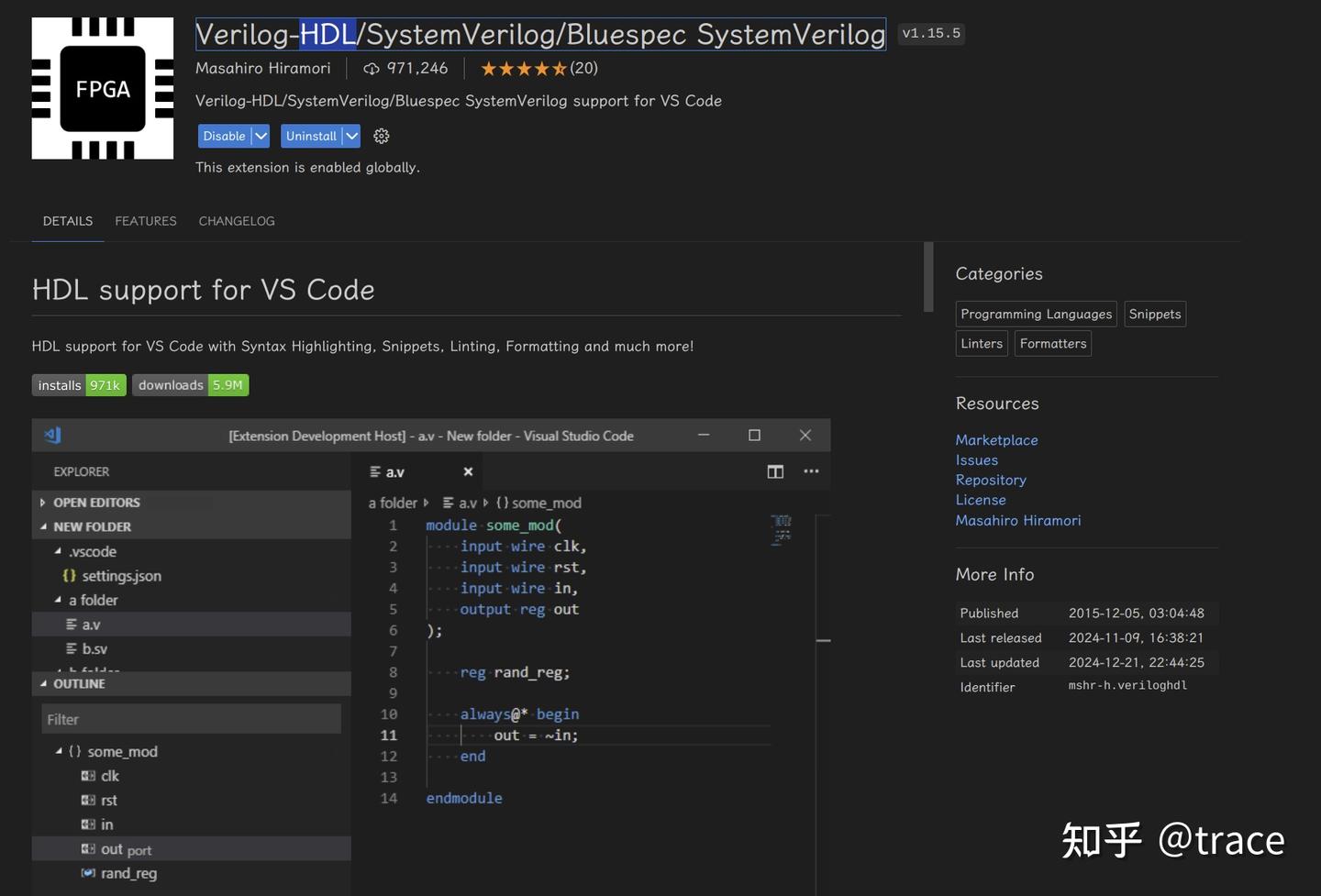This screenshot has width=1321, height=896.
Task: Collapse the OUTLINE section in the sidebar
Action: (x=43, y=683)
